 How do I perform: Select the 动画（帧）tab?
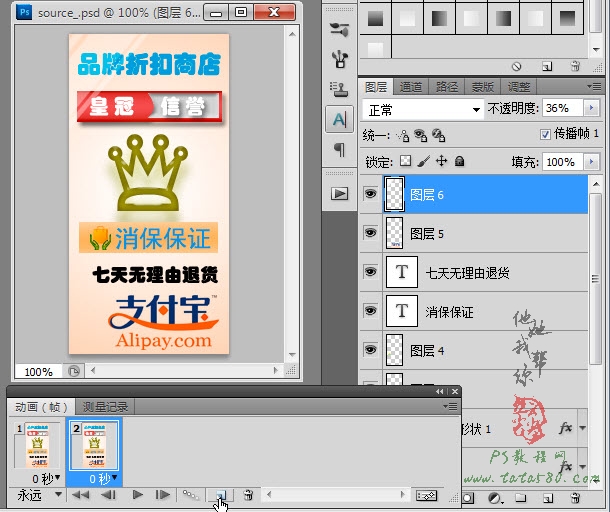pos(41,407)
